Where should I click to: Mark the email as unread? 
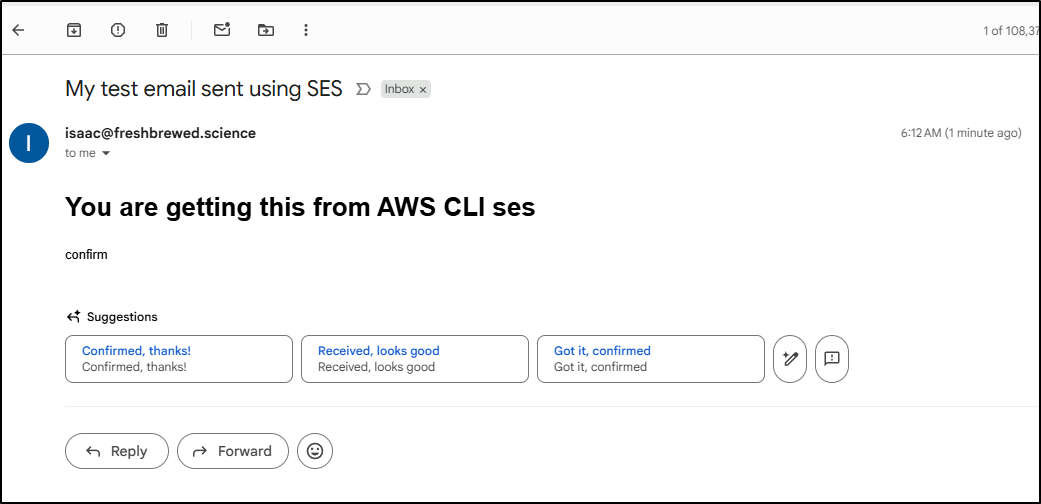click(222, 30)
